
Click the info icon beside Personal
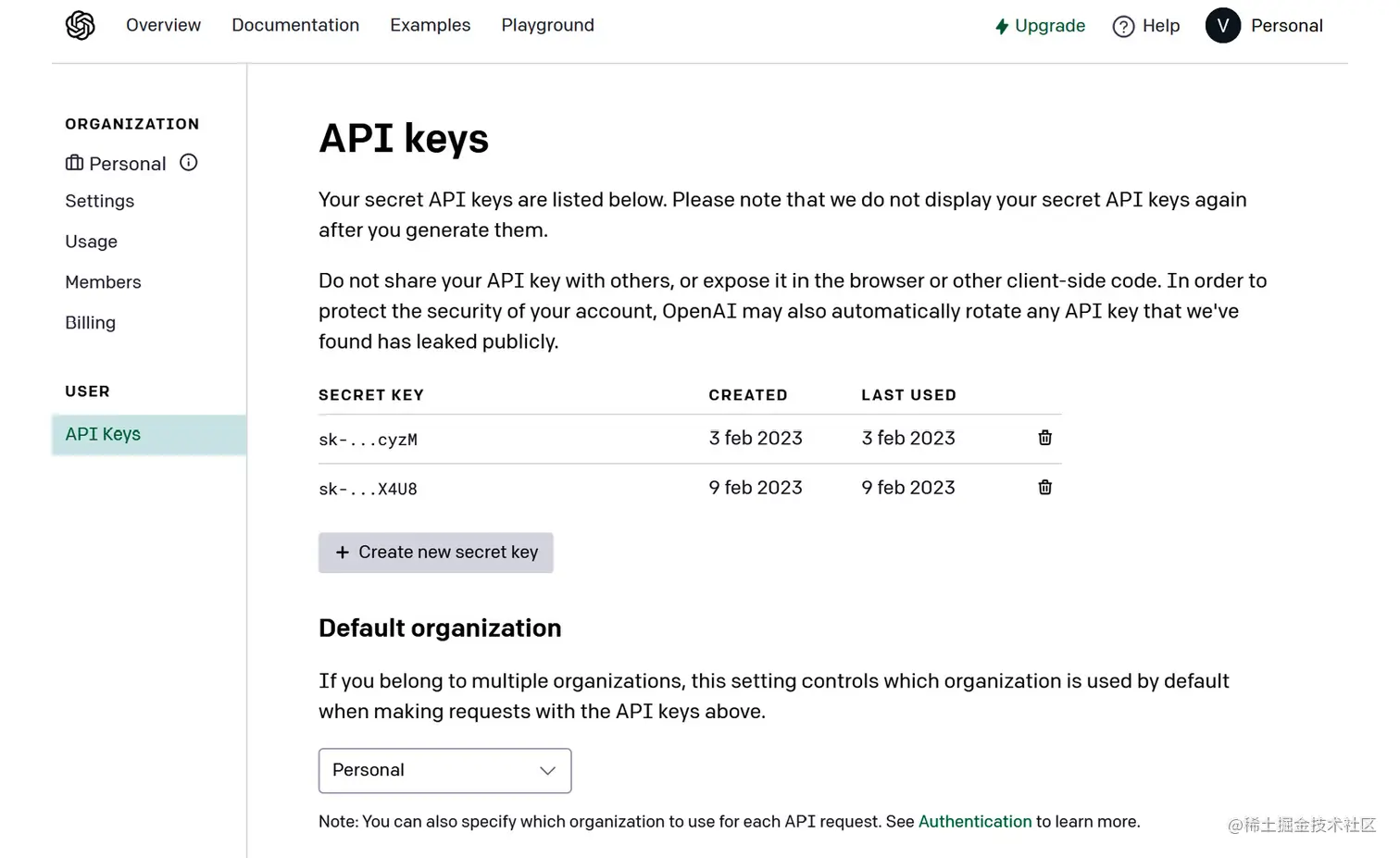(x=189, y=163)
